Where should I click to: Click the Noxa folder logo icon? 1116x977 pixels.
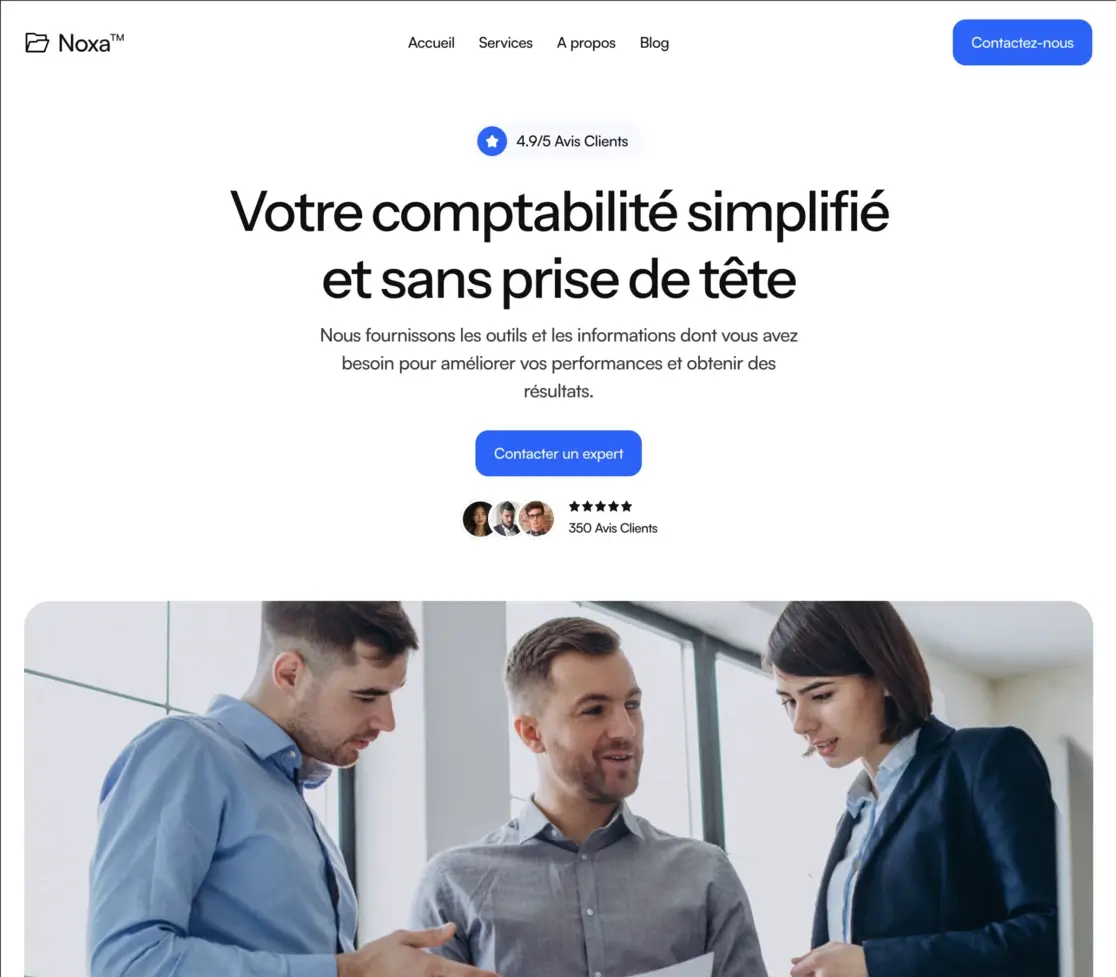[x=37, y=43]
